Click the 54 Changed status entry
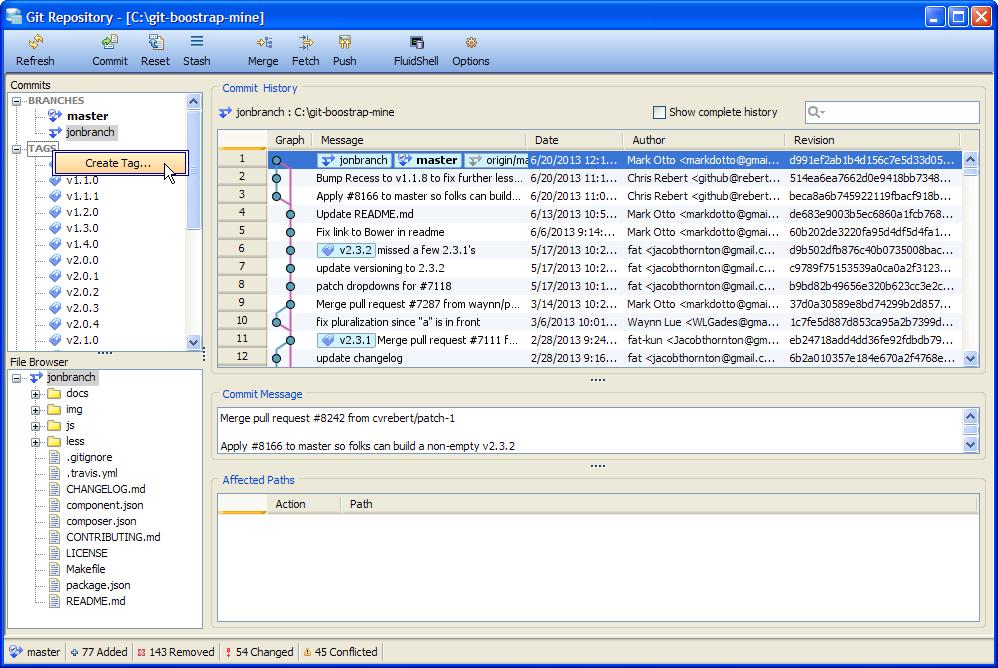The image size is (998, 668). click(x=258, y=651)
